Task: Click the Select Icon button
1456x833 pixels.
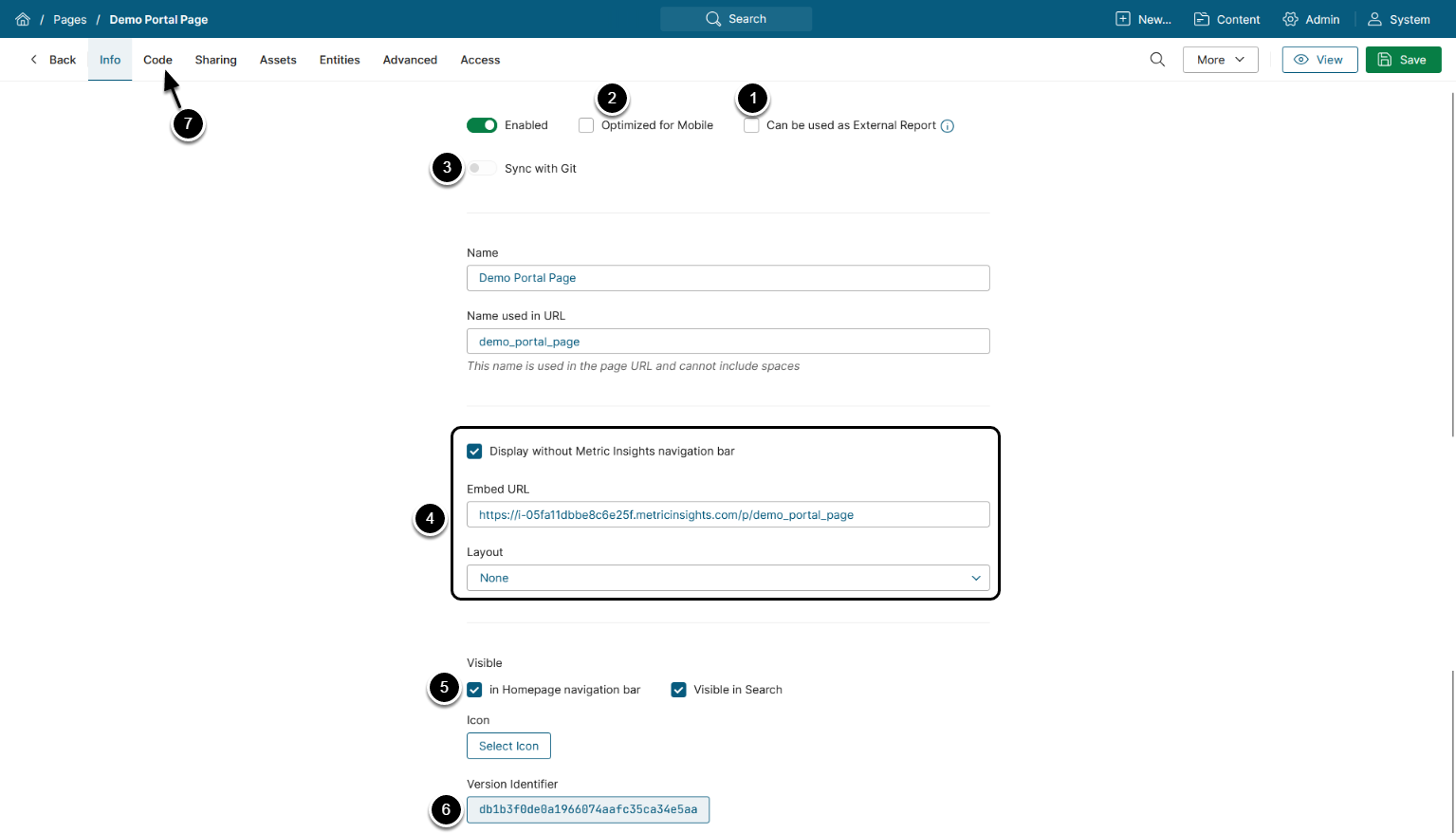Action: 508,746
